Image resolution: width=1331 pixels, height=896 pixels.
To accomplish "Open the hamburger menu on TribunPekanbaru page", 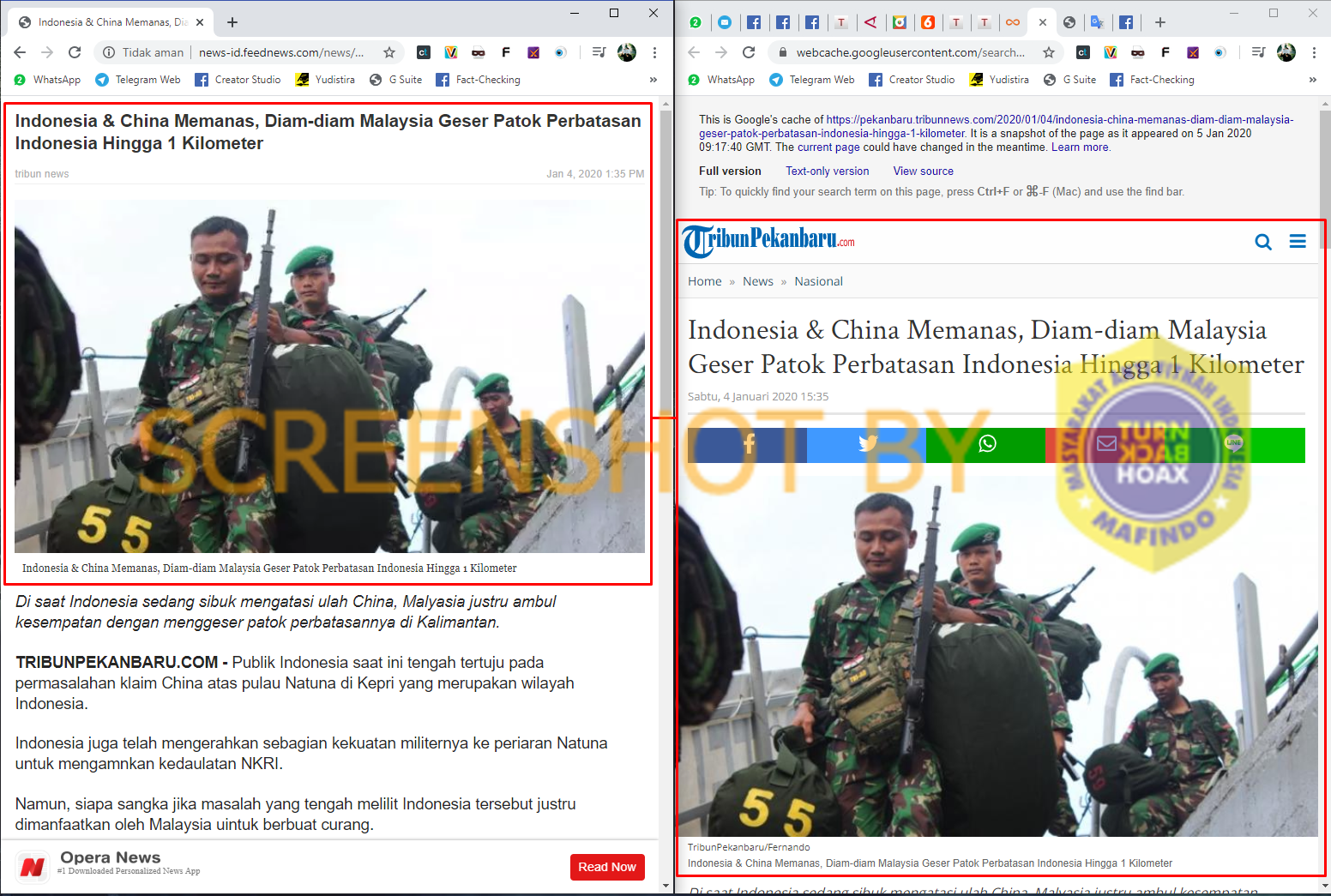I will [1298, 242].
